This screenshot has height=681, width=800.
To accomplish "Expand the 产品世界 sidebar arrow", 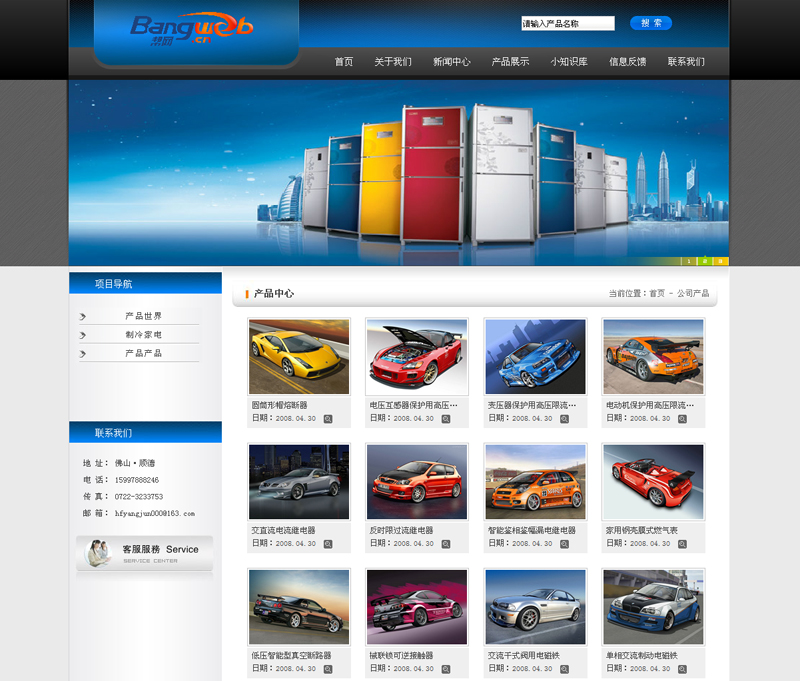I will (83, 317).
